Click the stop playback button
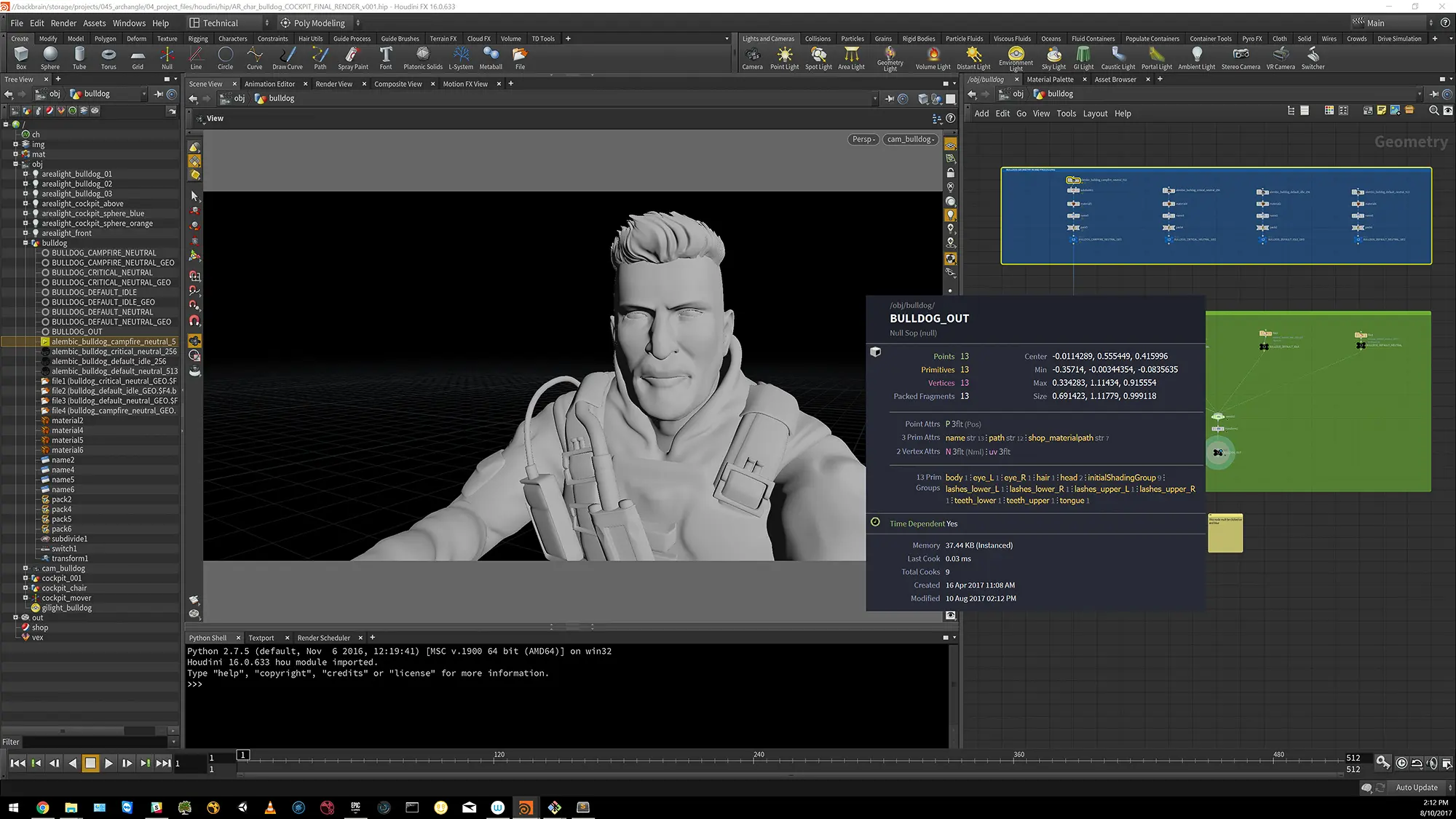 pyautogui.click(x=90, y=763)
